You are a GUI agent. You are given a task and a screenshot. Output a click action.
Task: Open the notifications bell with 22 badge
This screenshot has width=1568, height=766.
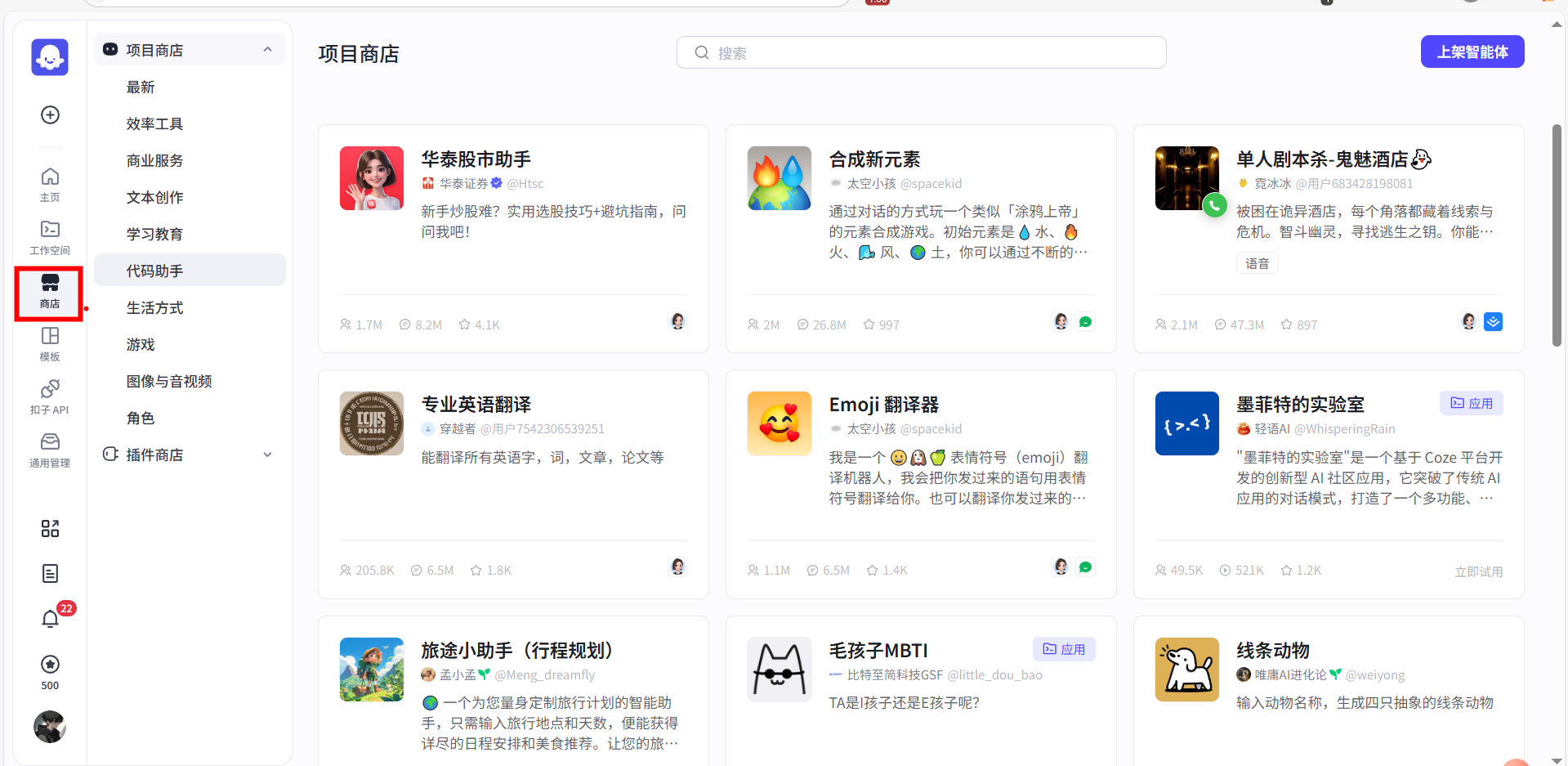pyautogui.click(x=51, y=619)
